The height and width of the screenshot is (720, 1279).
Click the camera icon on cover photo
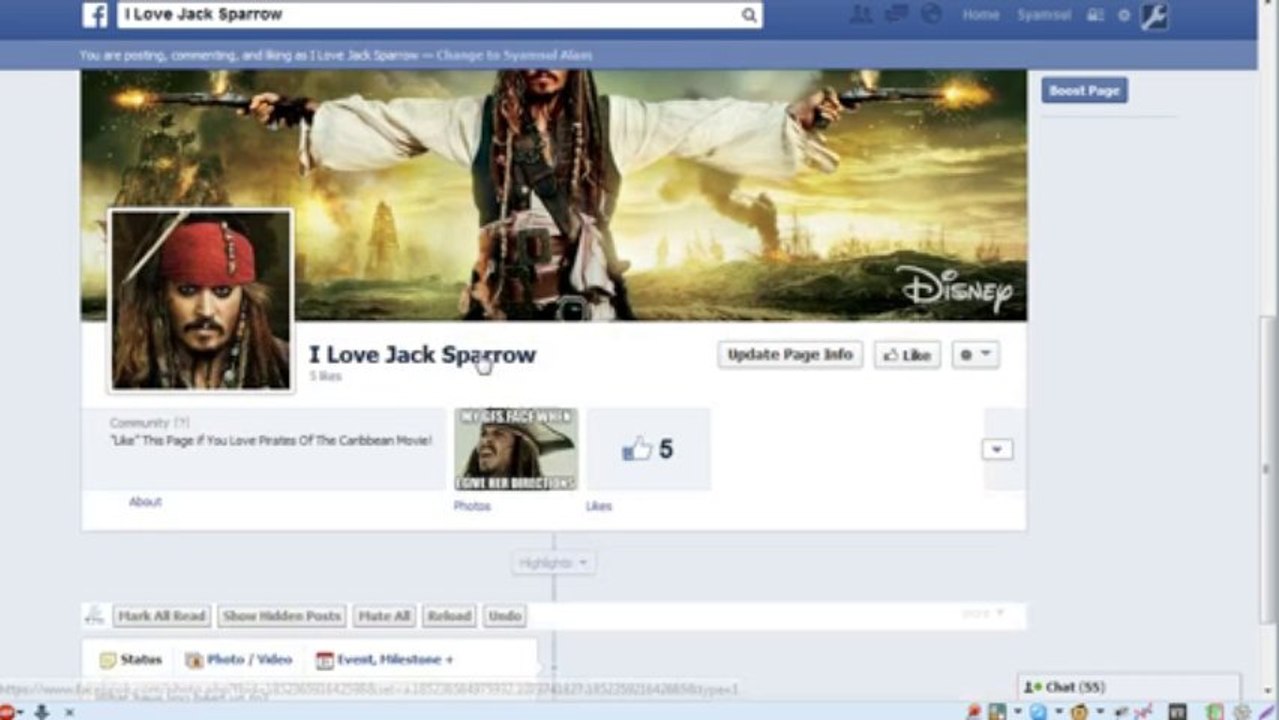point(572,308)
